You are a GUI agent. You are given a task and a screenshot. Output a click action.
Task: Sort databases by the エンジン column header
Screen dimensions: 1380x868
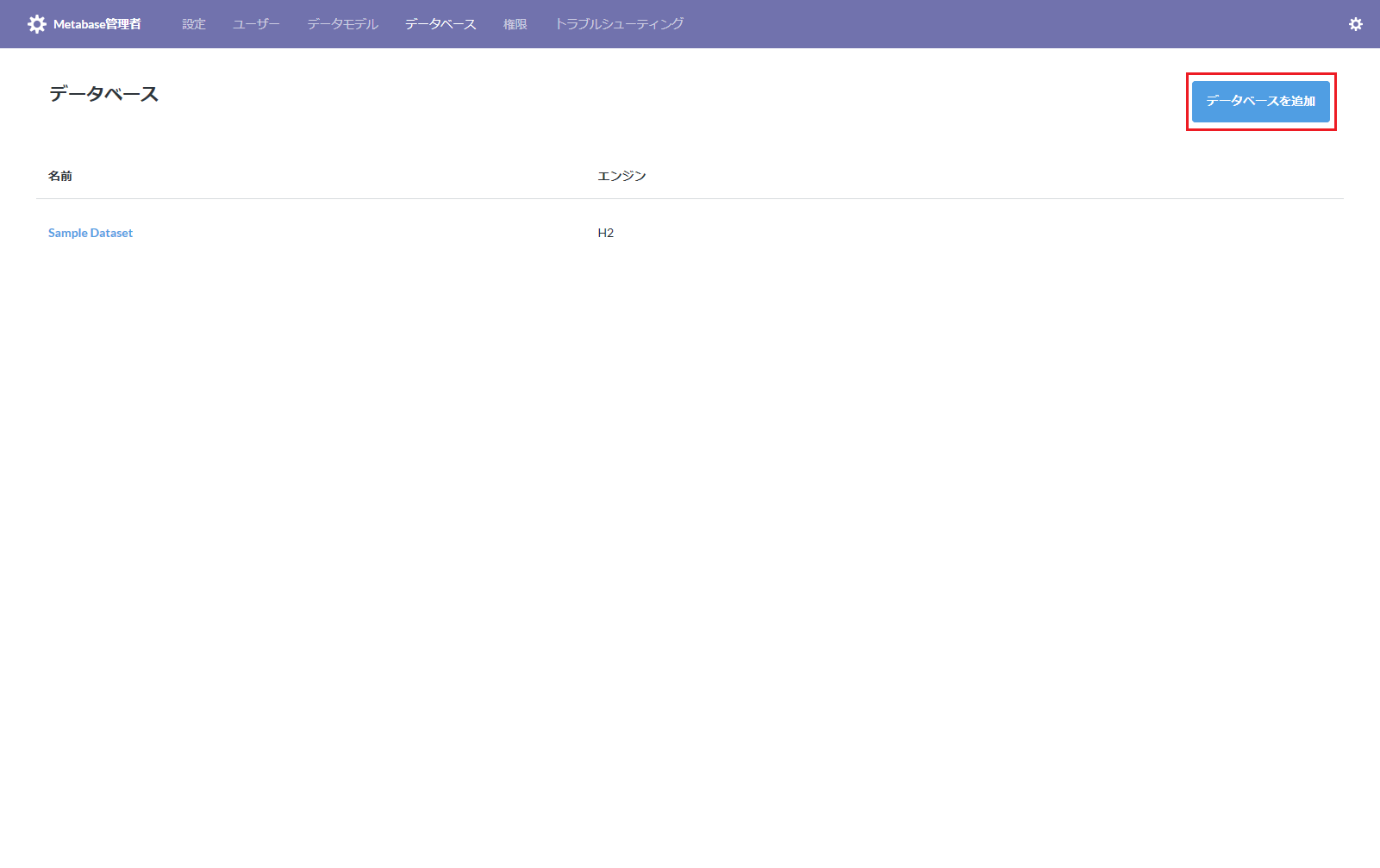point(621,176)
